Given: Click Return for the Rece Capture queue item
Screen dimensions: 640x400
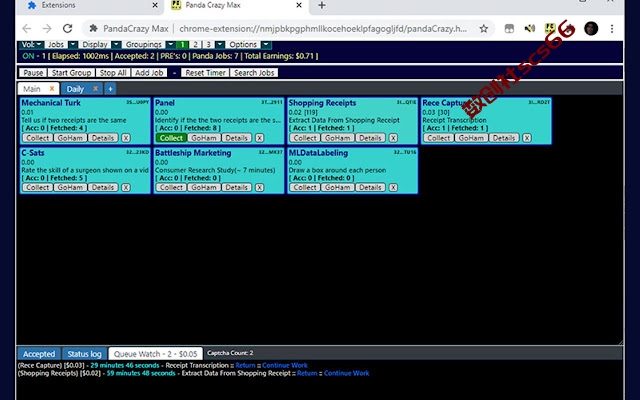Looking at the screenshot, I should coord(245,365).
